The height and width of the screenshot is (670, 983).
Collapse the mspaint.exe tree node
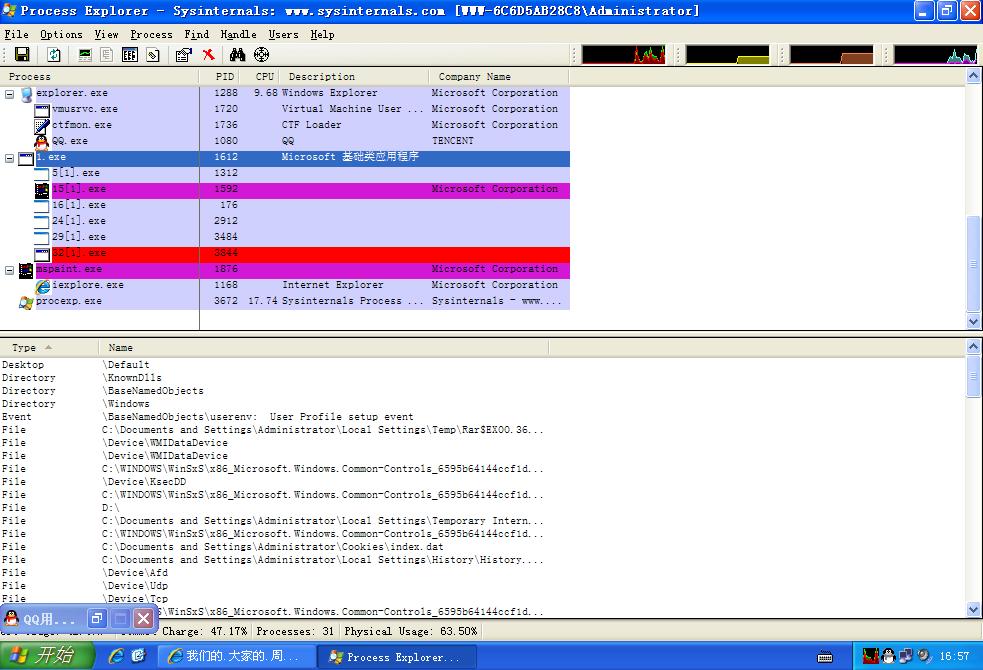point(10,270)
